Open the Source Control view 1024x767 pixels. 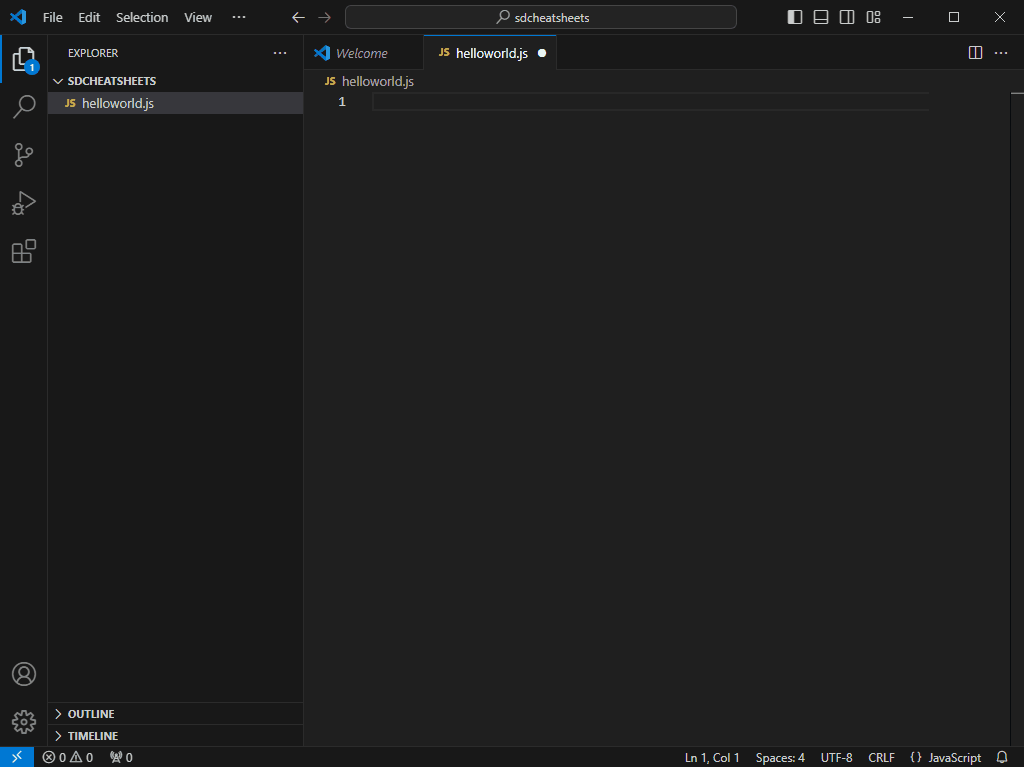24,155
